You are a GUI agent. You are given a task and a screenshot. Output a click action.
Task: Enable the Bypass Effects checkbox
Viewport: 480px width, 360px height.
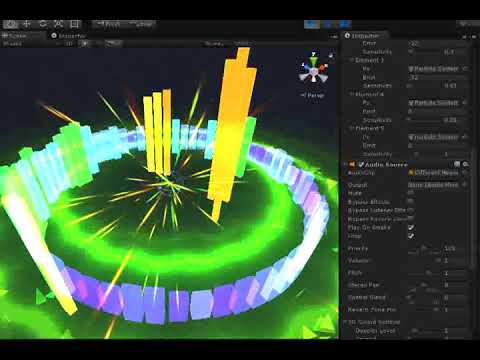tap(411, 202)
